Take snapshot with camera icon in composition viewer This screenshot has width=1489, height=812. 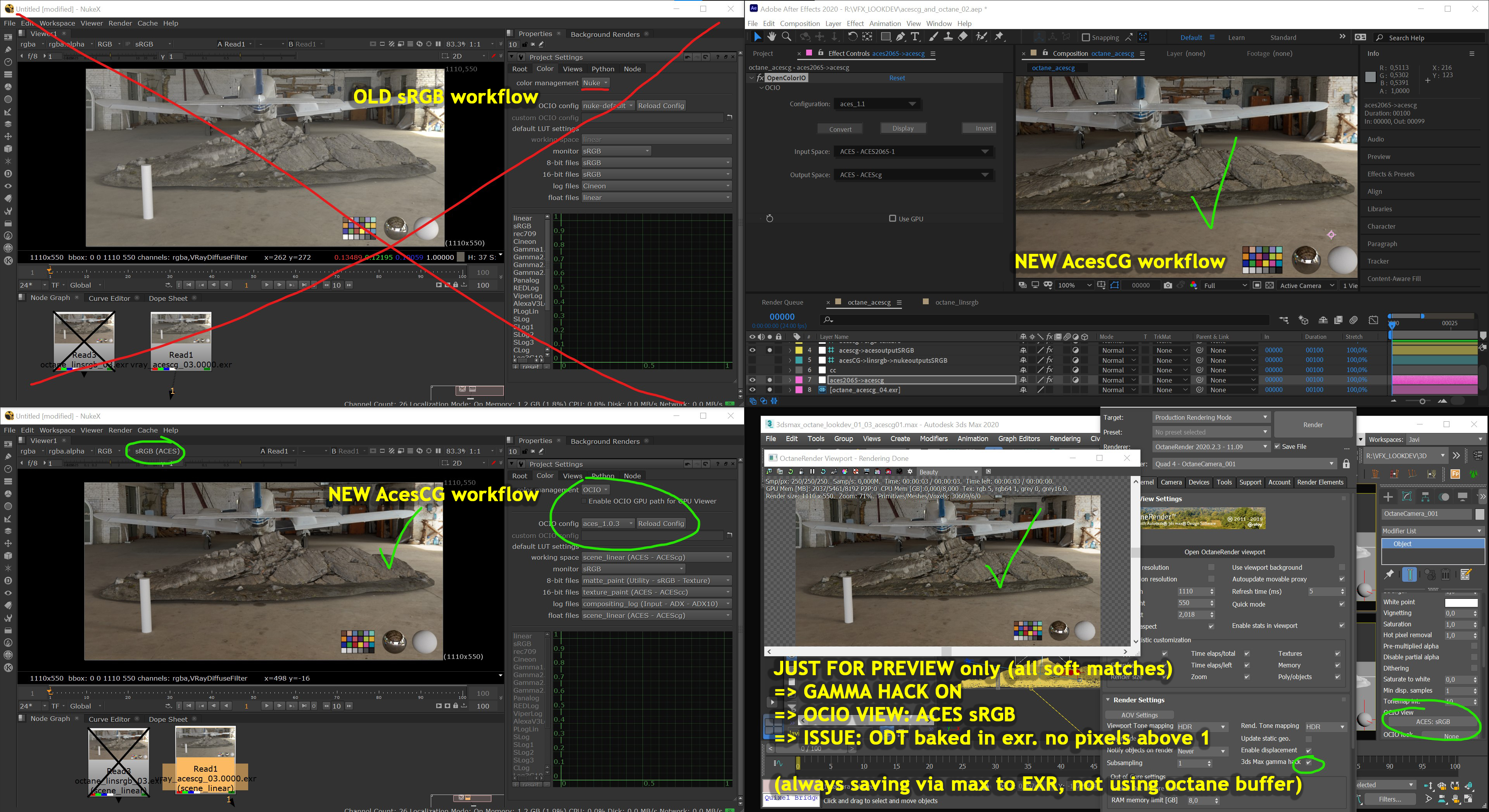pos(1168,286)
